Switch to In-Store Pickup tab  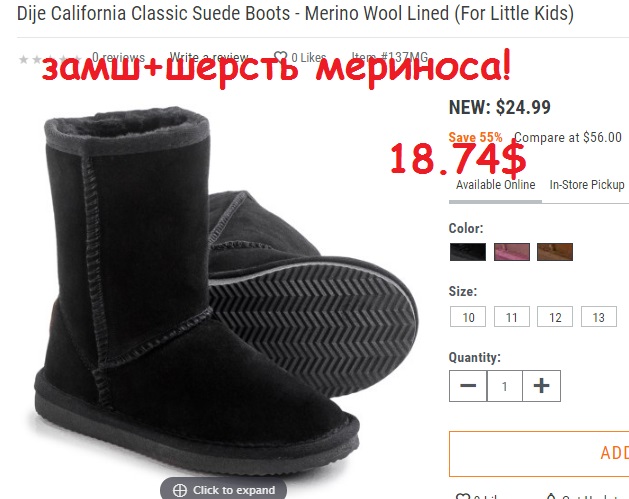click(x=587, y=185)
